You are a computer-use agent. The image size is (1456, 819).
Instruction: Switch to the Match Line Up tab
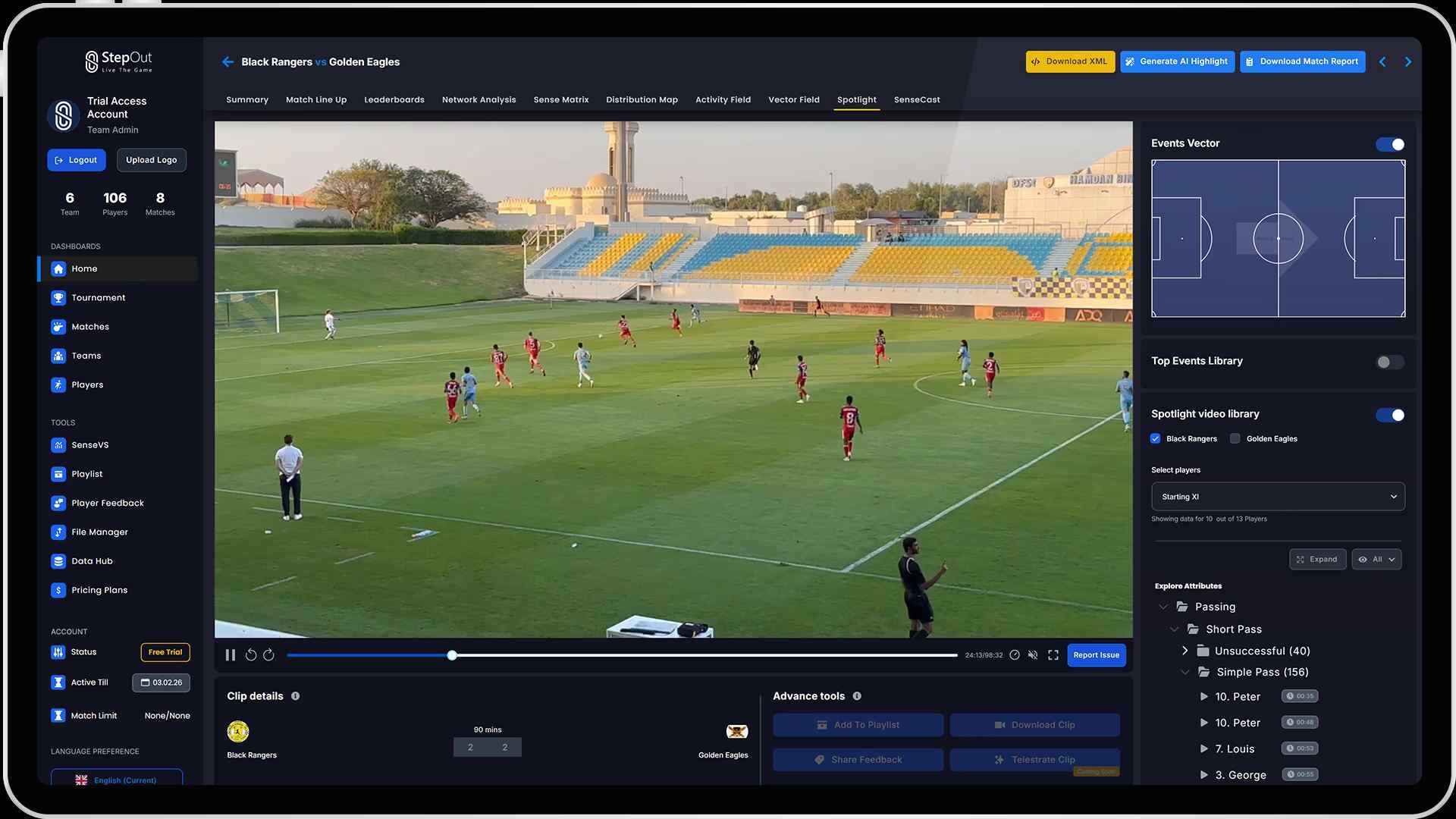click(x=316, y=100)
